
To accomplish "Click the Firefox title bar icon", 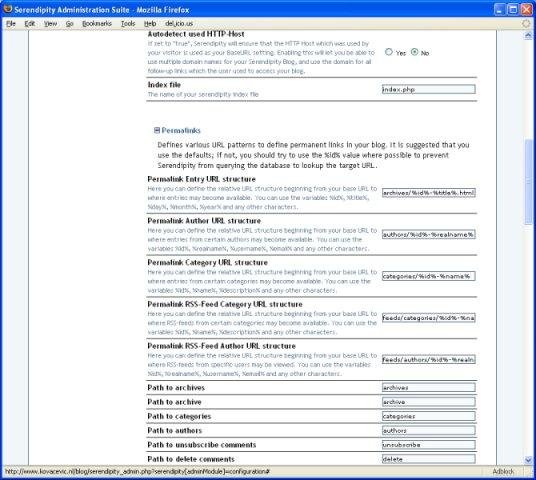I will click(8, 9).
